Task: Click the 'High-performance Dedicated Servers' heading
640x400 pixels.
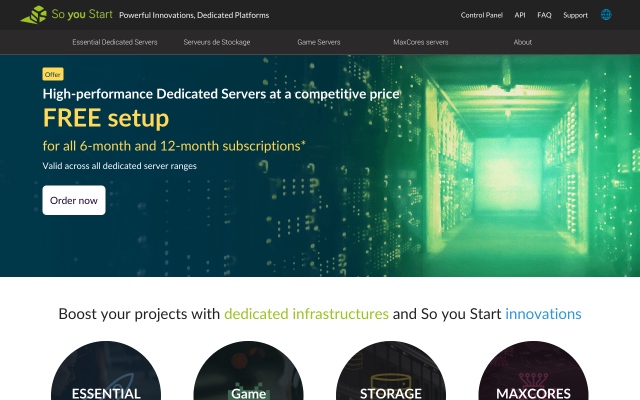Action: [x=221, y=94]
